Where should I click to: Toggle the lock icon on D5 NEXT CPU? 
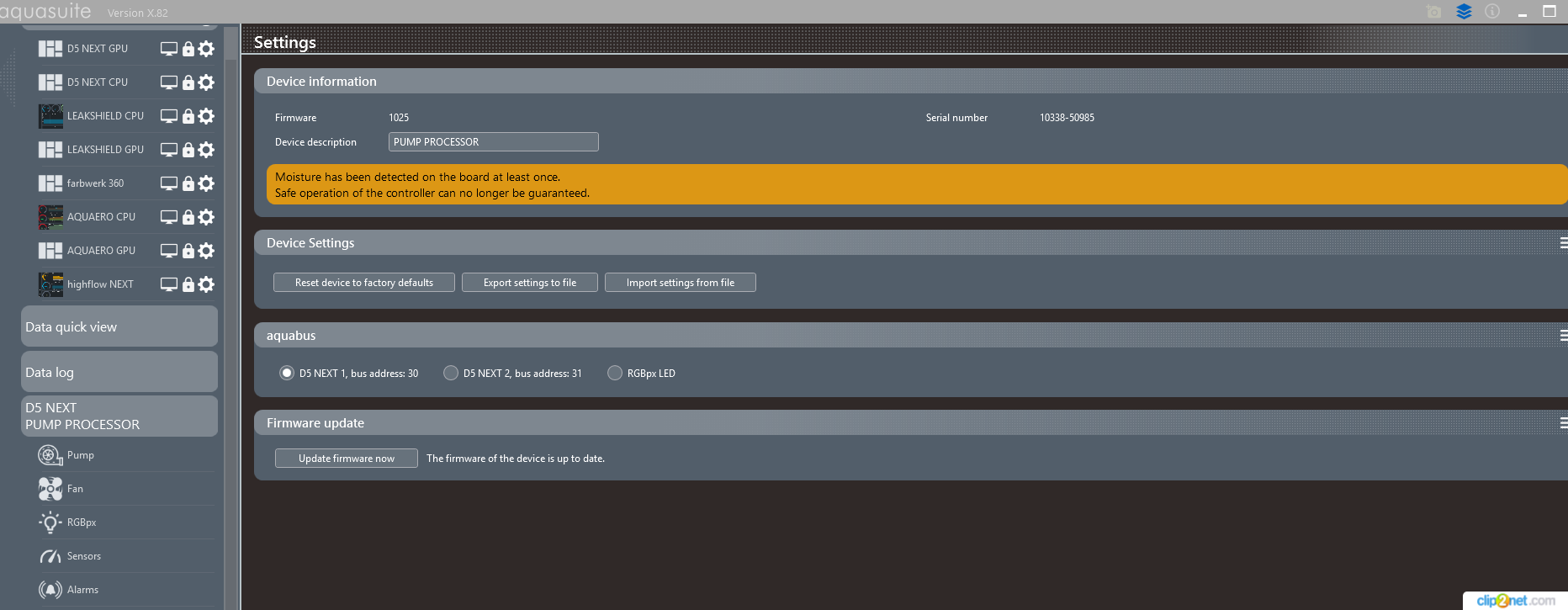coord(188,82)
